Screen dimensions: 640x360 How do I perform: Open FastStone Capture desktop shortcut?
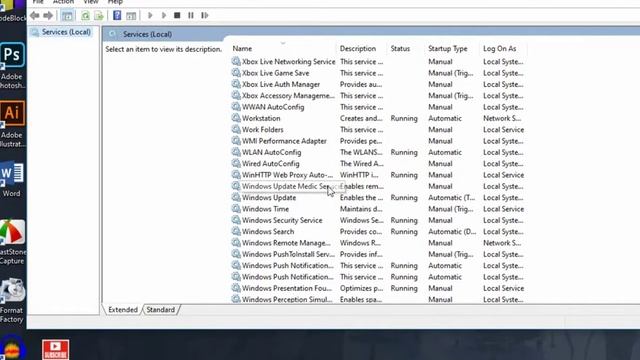(x=12, y=242)
